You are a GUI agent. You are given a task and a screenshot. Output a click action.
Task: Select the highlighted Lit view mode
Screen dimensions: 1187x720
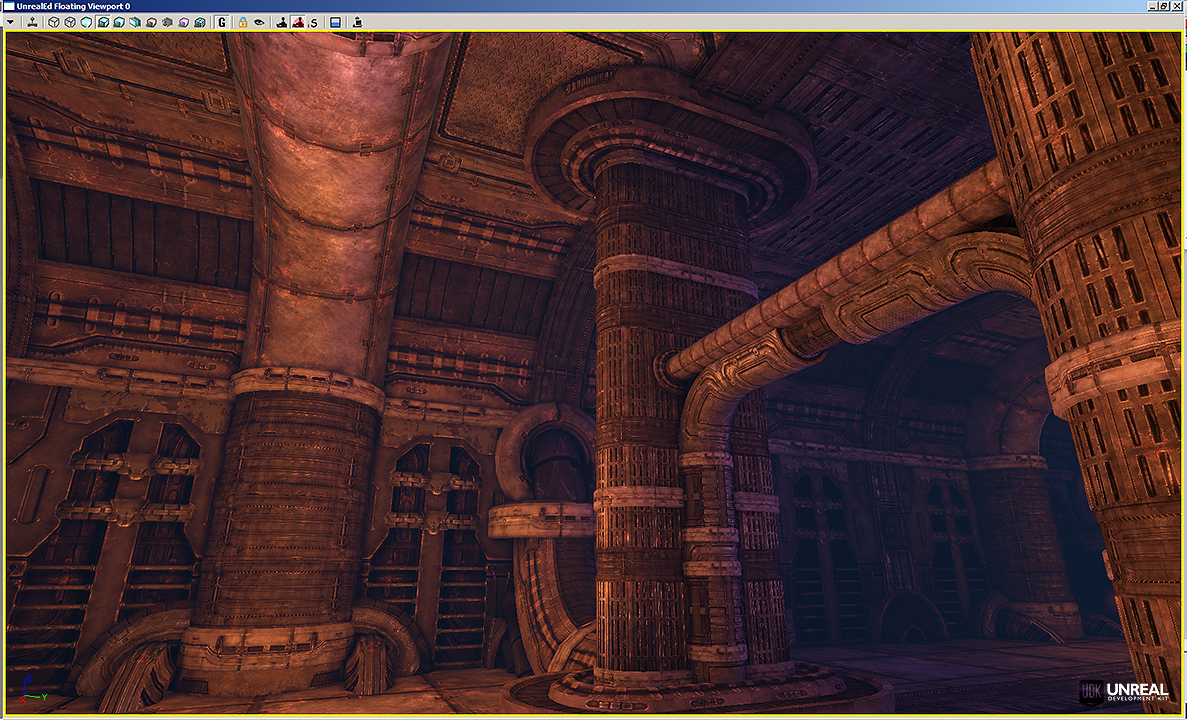103,22
